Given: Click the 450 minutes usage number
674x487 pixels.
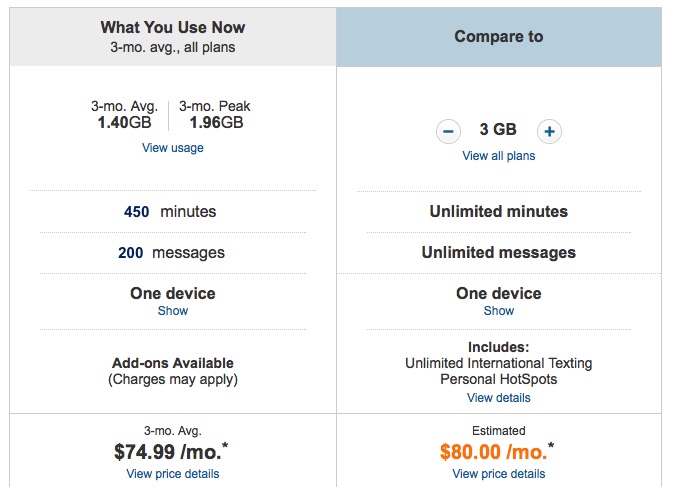Looking at the screenshot, I should (x=136, y=212).
